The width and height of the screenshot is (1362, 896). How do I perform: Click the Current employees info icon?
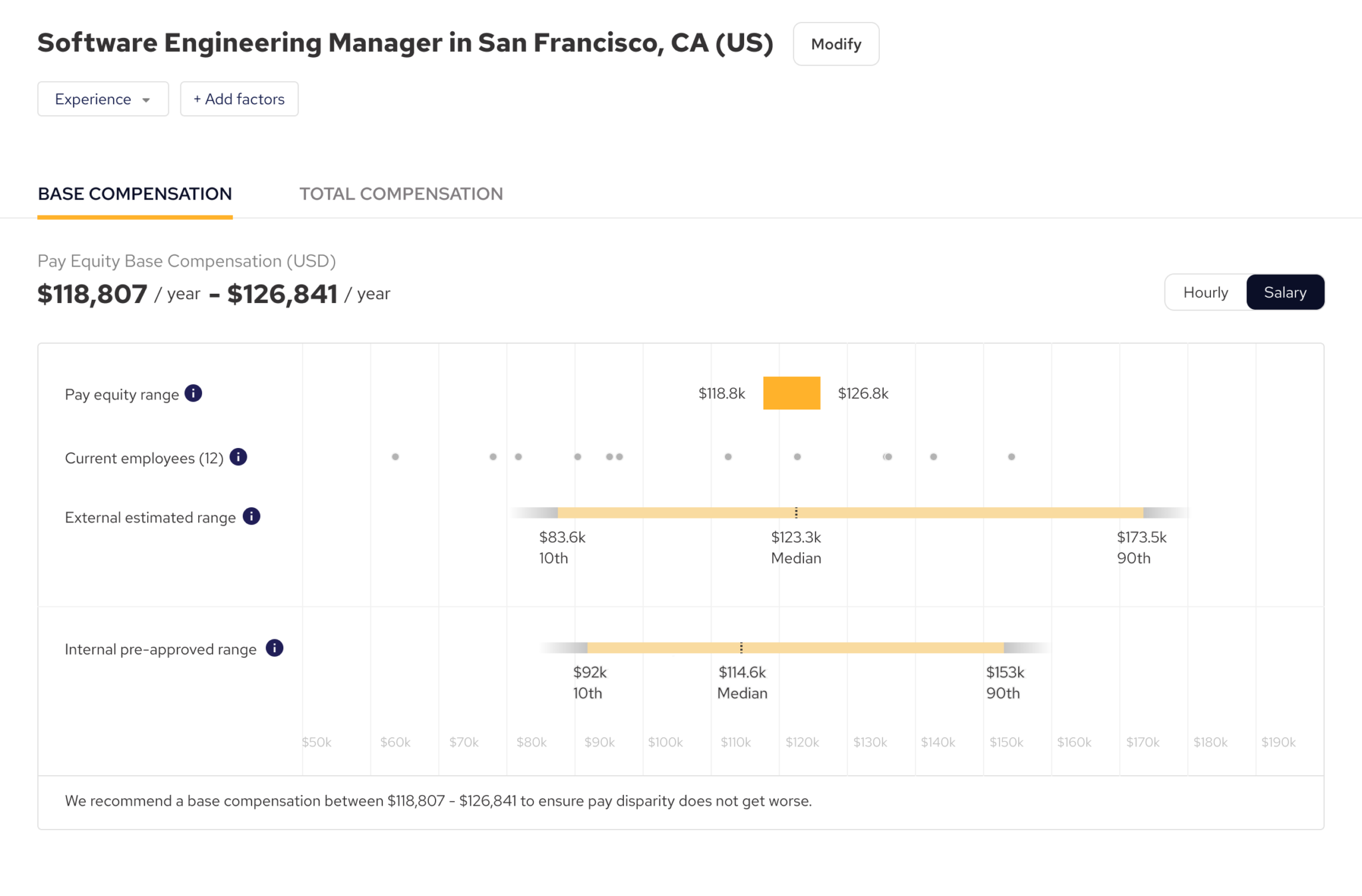pyautogui.click(x=238, y=457)
